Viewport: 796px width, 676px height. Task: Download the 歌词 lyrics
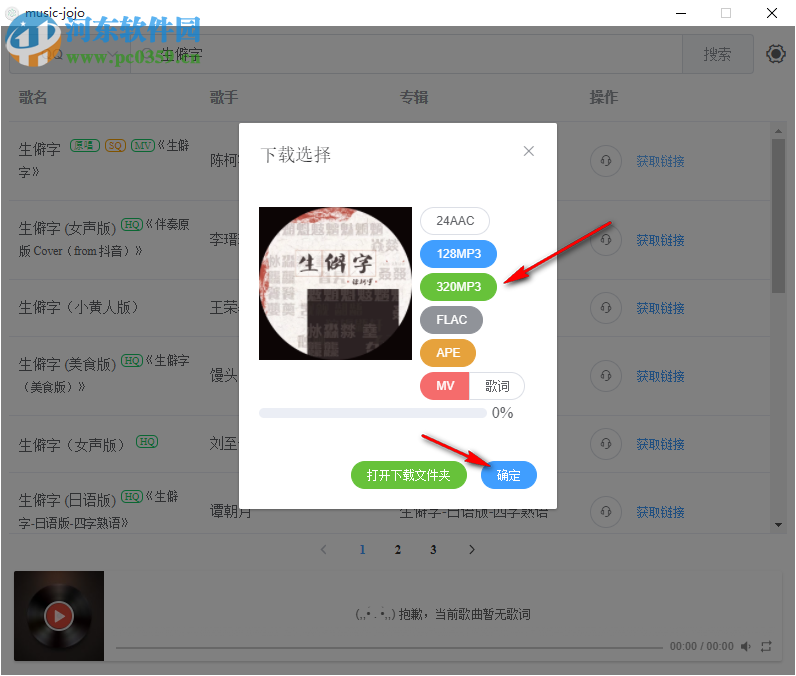coord(497,386)
